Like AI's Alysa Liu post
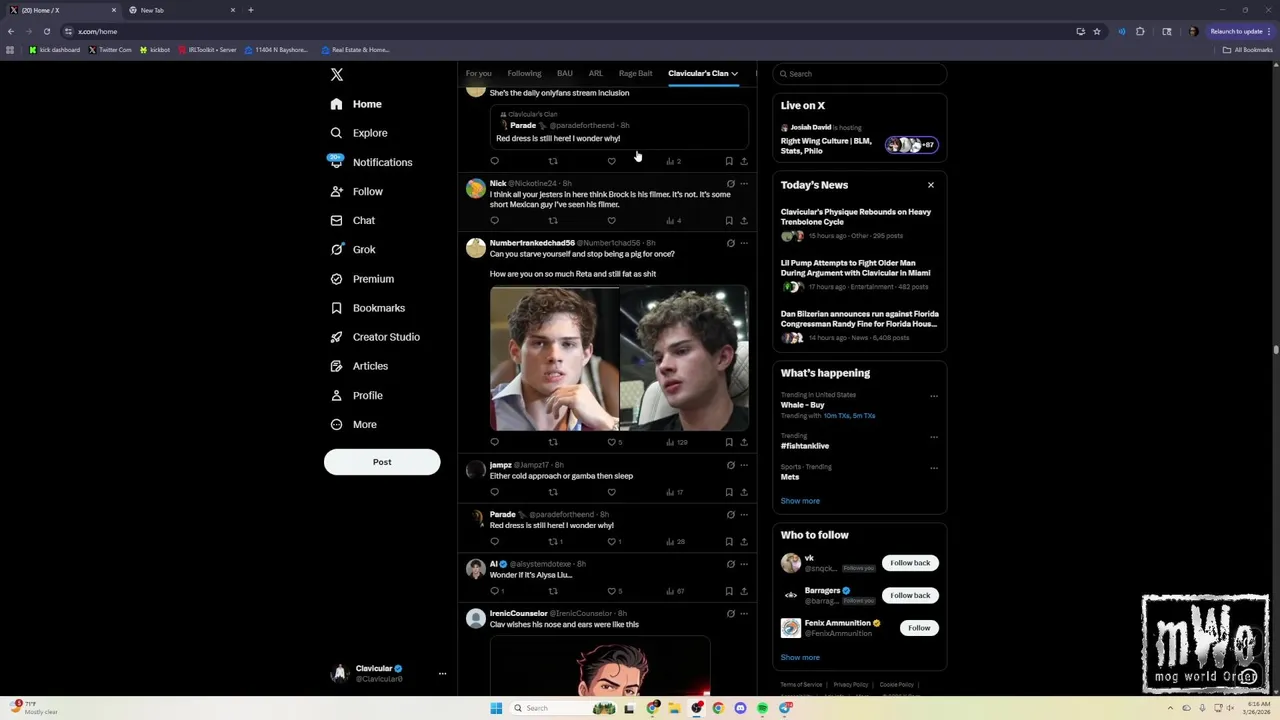The image size is (1280, 720). [x=612, y=591]
